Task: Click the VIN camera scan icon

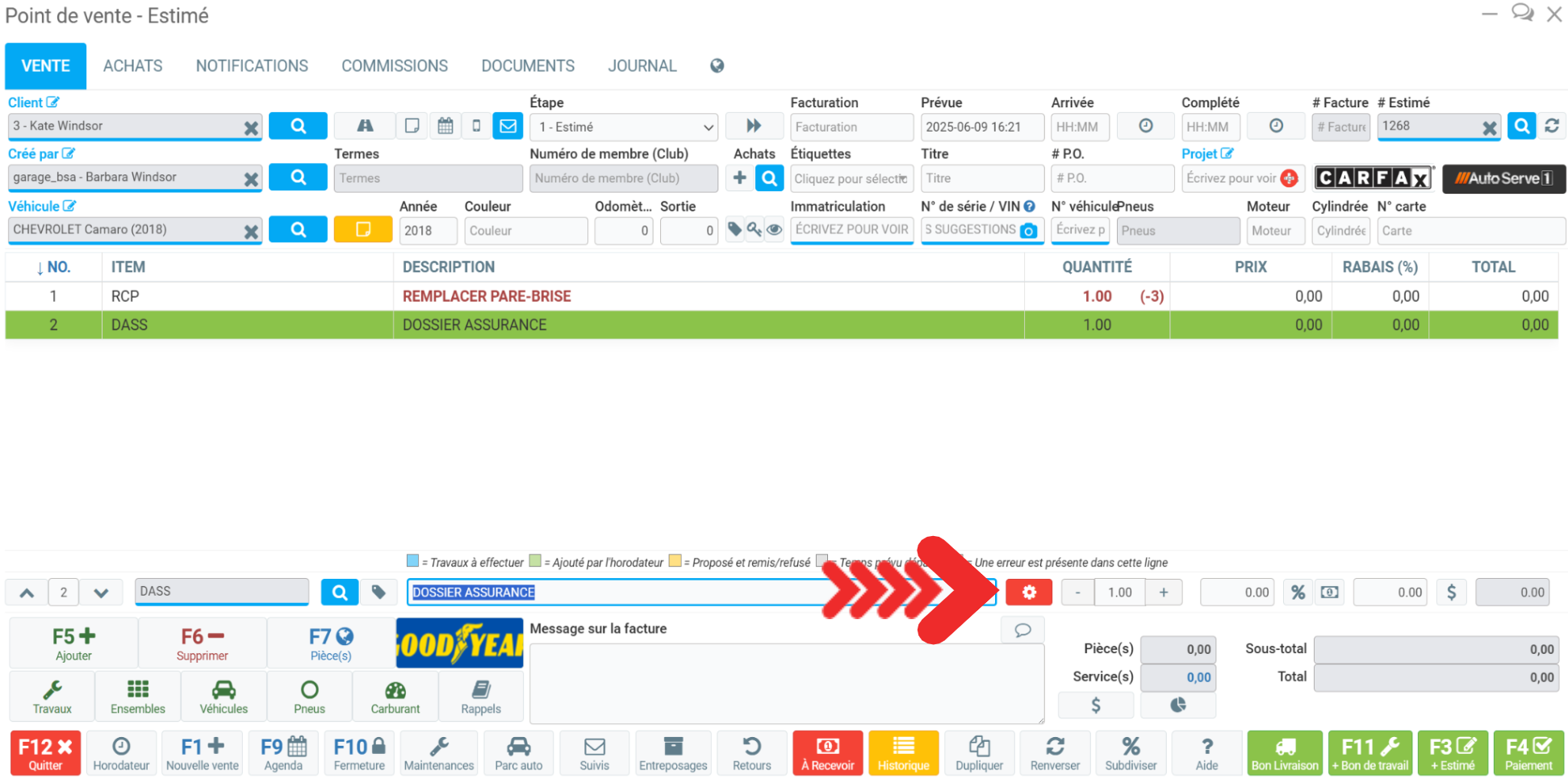Action: pyautogui.click(x=1029, y=231)
